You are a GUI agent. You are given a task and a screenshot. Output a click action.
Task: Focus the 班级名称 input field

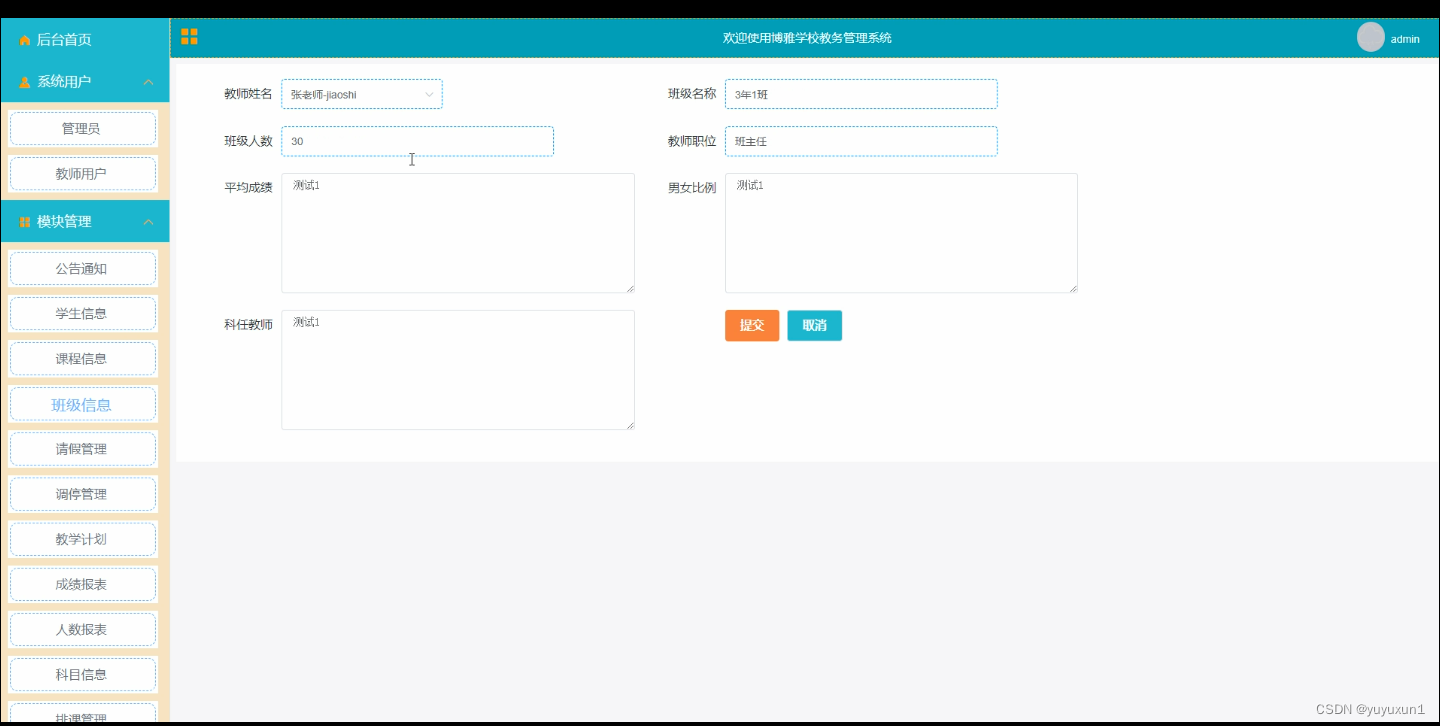click(x=861, y=94)
